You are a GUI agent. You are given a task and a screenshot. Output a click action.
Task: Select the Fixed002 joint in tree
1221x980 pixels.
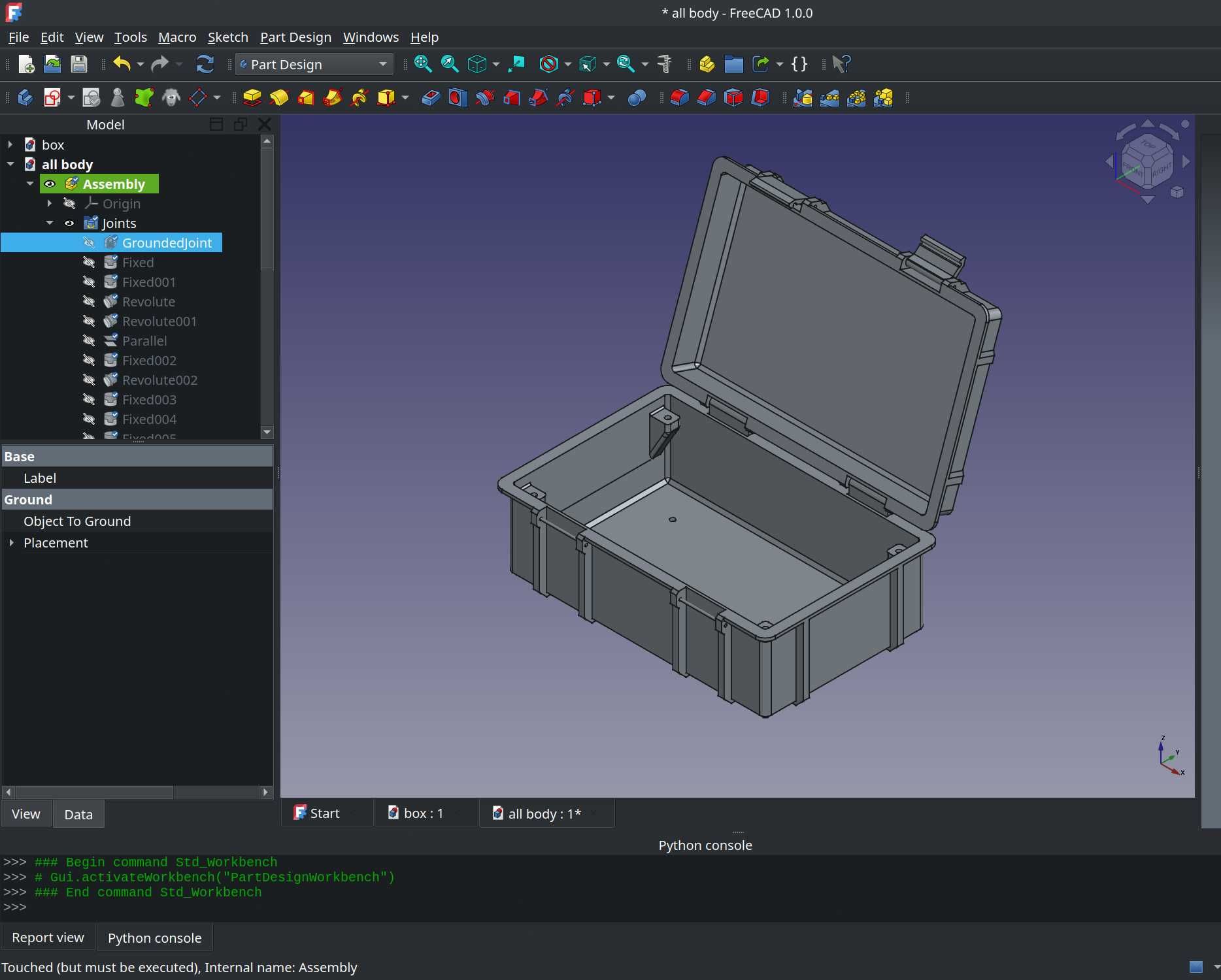point(149,361)
